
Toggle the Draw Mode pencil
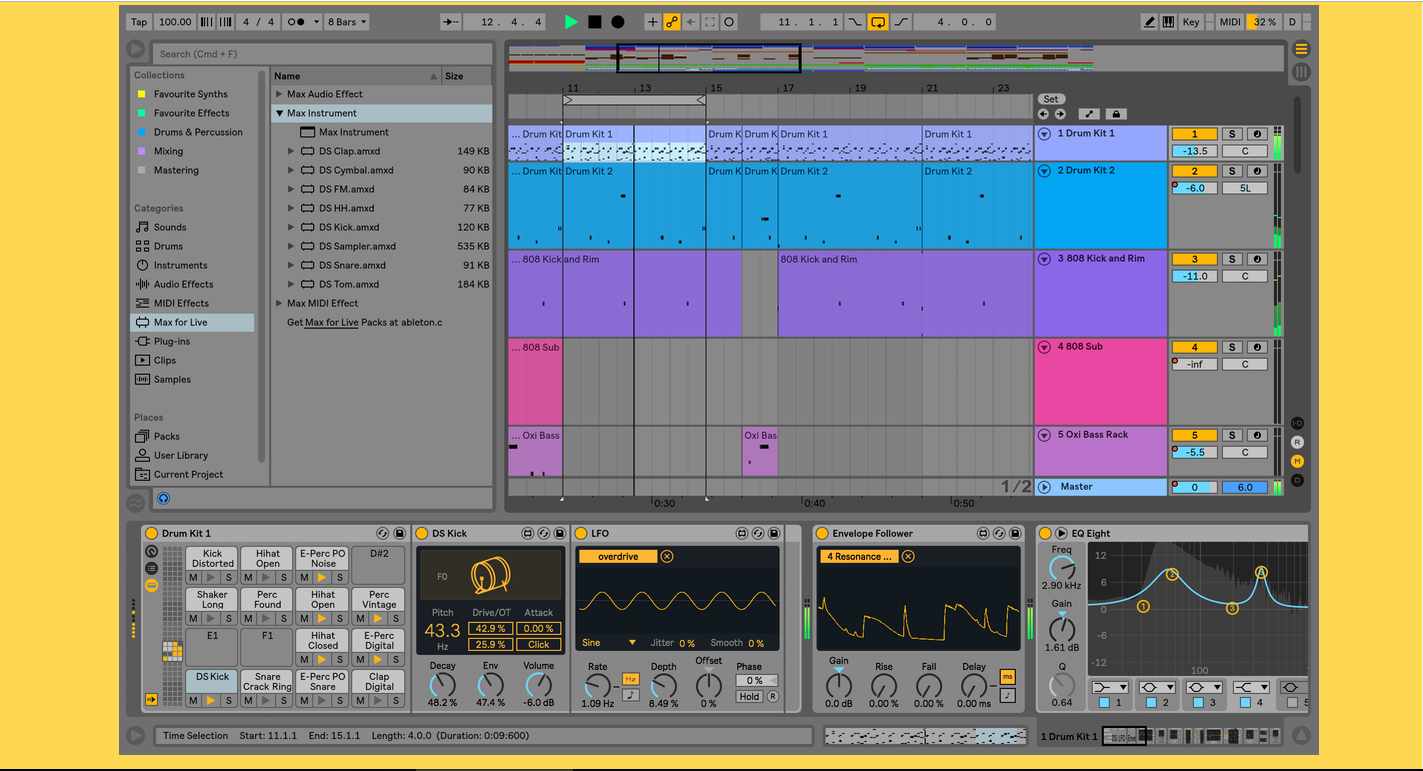point(1151,22)
